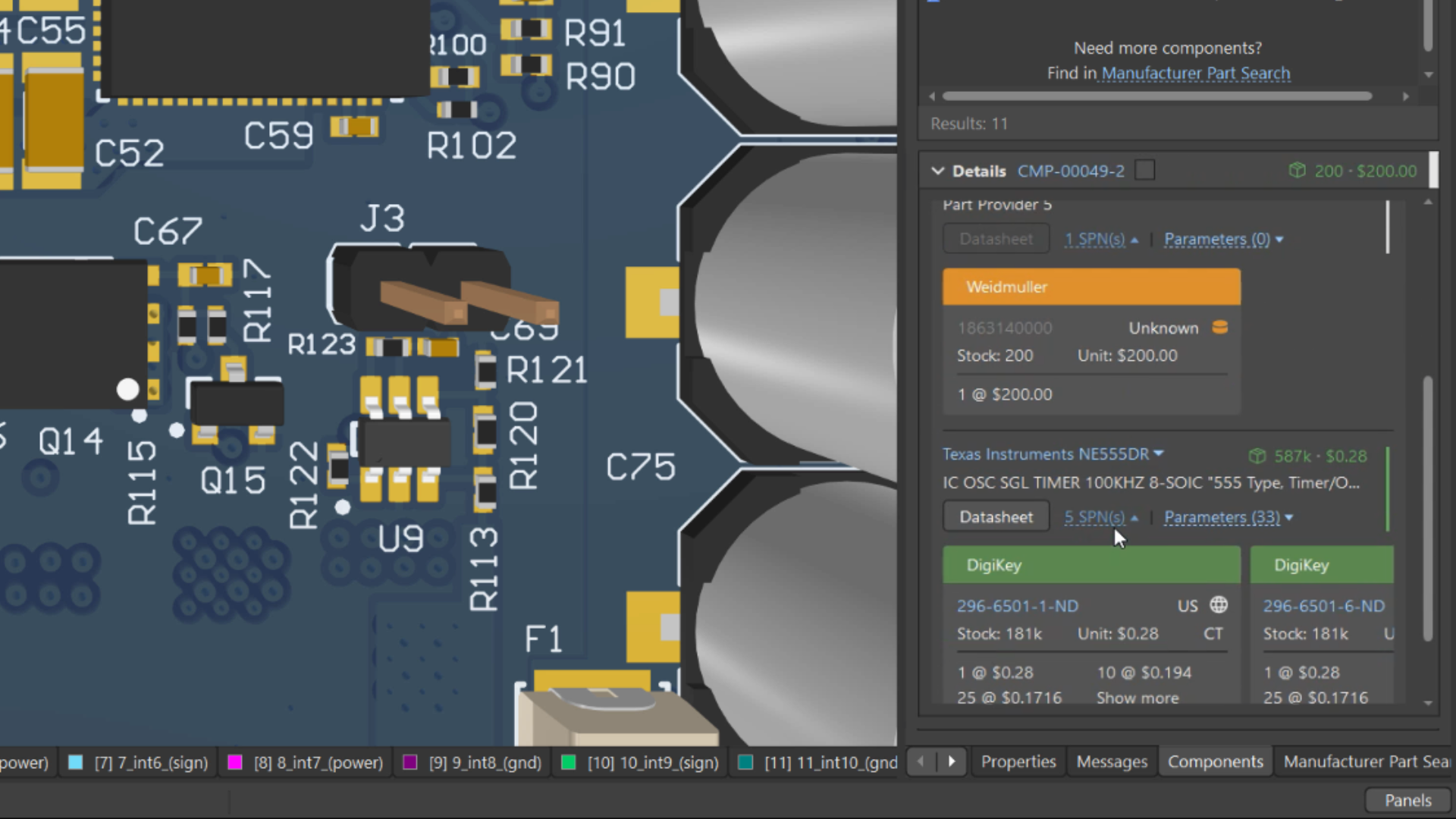1456x819 pixels.
Task: Click the globe icon next to US on DigiKey part
Action: pos(1219,605)
